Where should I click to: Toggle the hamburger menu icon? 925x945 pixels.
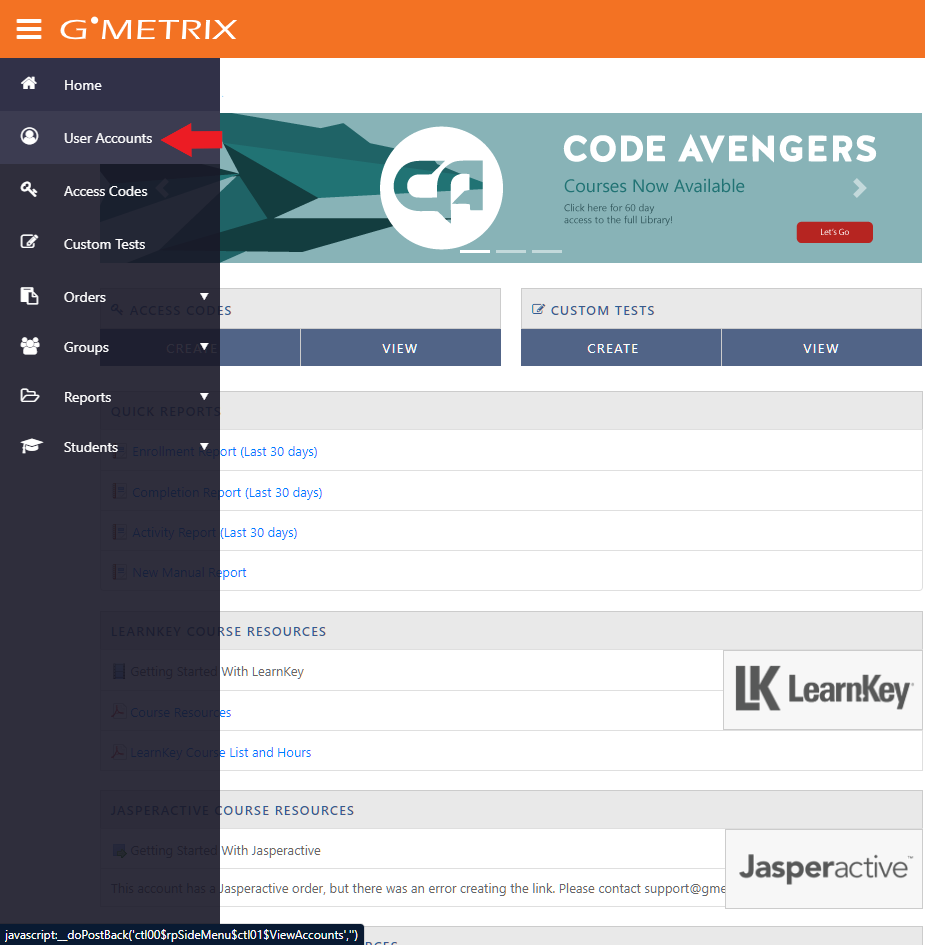coord(28,29)
